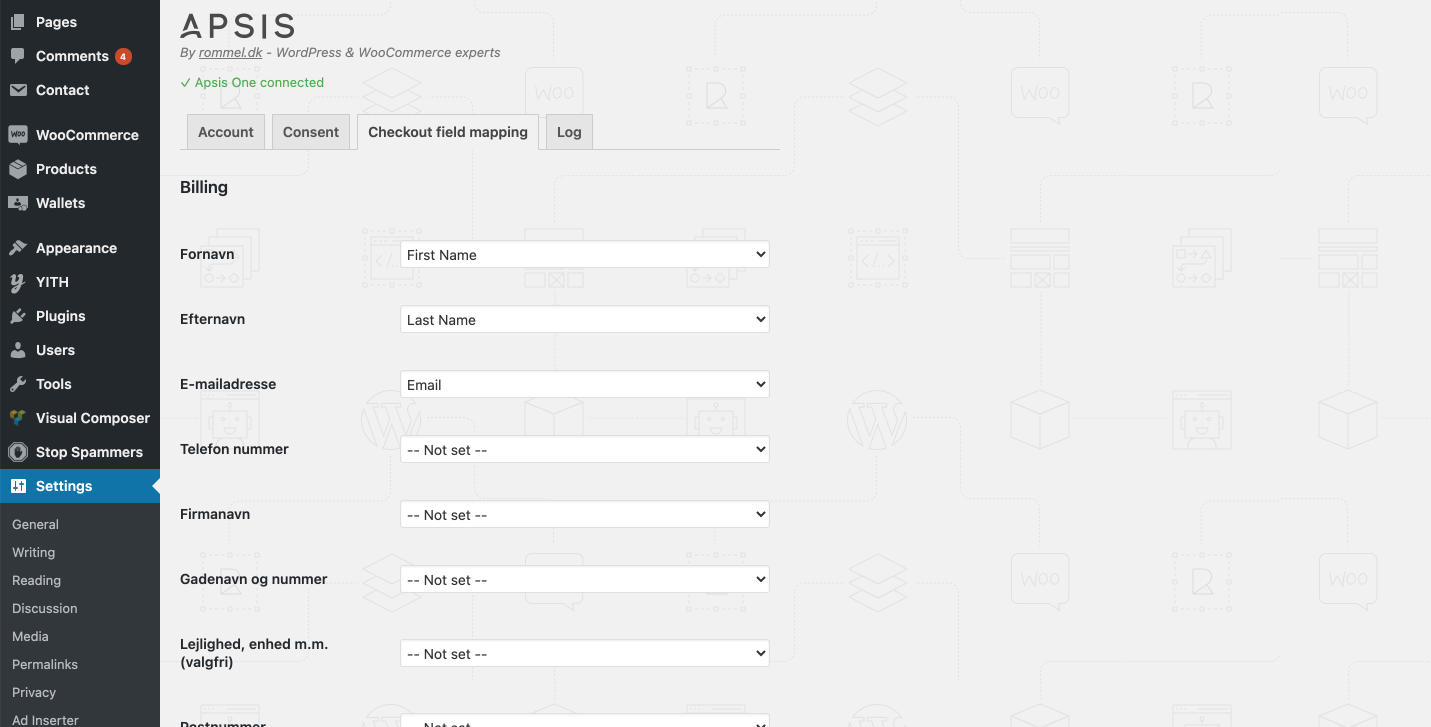Open the Gadenavn og nummer dropdown
This screenshot has height=727, width=1431.
point(585,580)
